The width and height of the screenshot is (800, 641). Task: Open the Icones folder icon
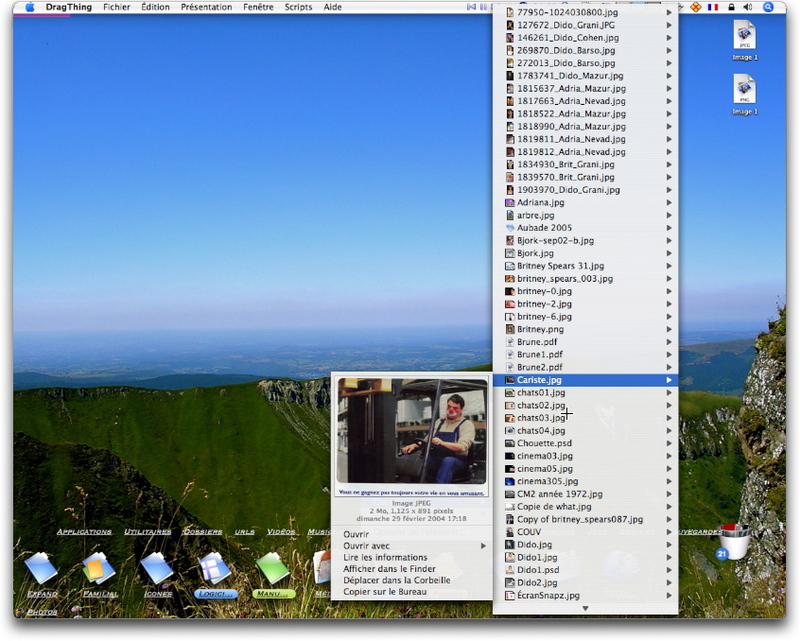157,569
